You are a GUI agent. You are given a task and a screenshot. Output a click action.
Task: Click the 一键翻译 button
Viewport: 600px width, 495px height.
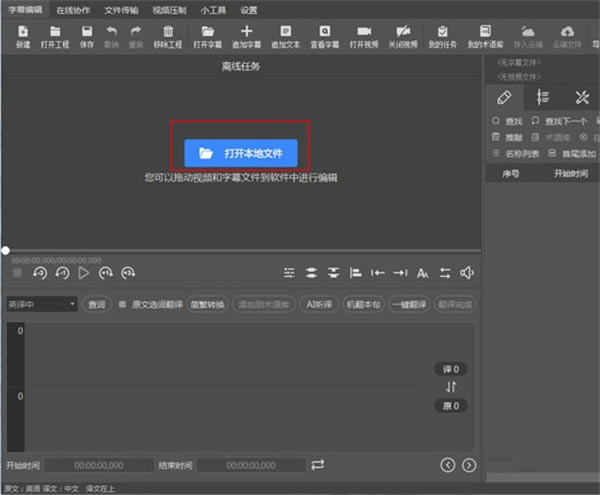(410, 304)
